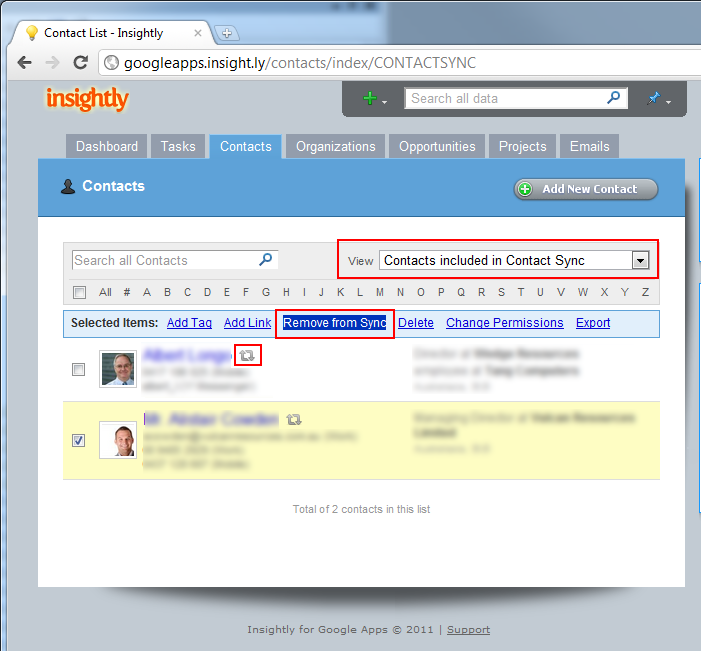
Task: Click the Add Tag link
Action: point(189,323)
